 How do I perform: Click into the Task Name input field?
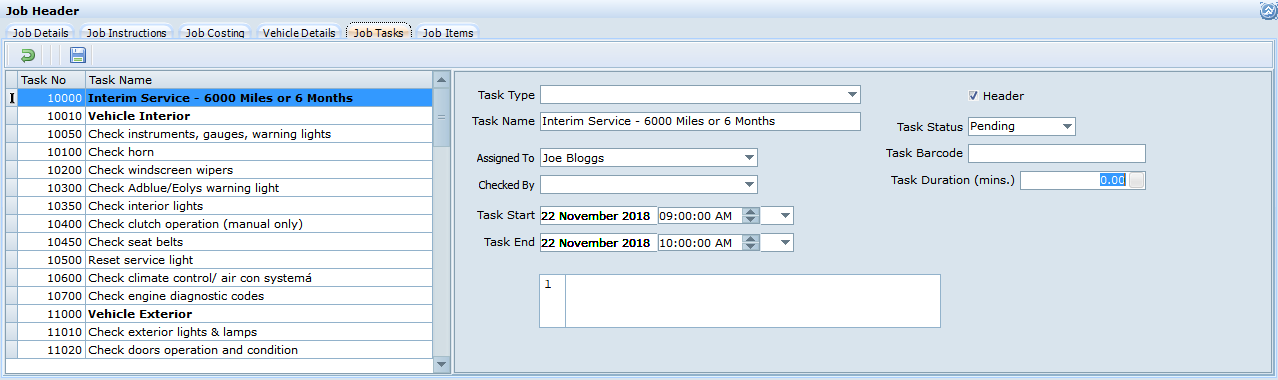coord(700,122)
